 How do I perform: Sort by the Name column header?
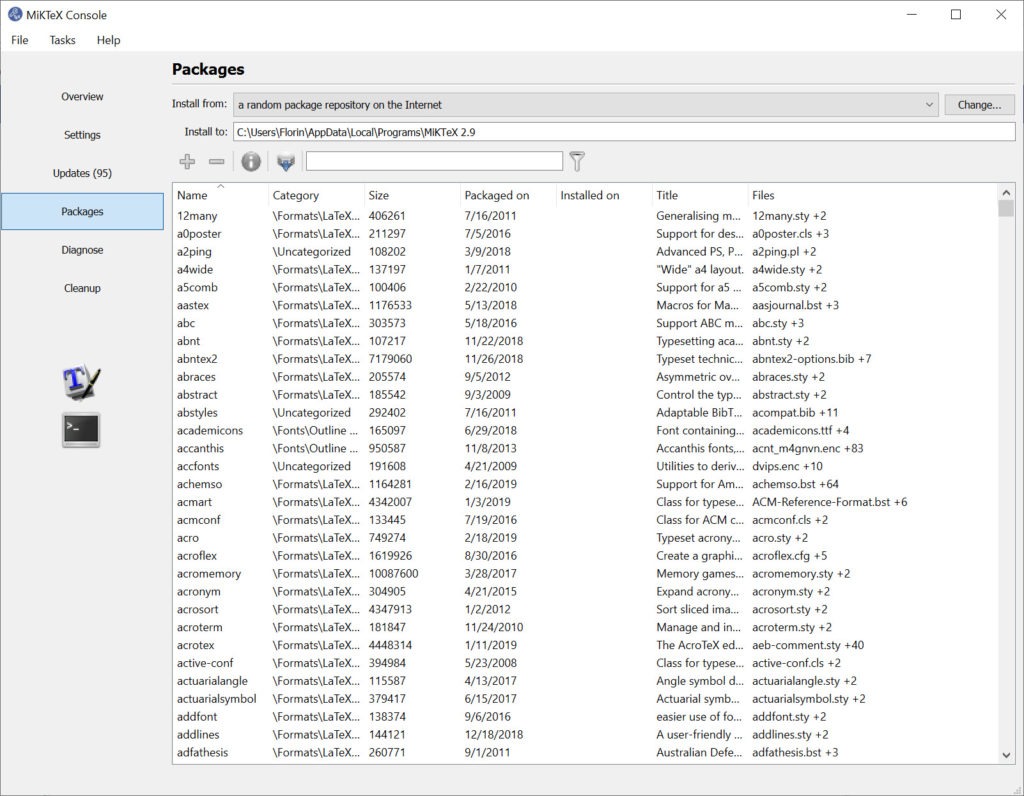pyautogui.click(x=221, y=195)
